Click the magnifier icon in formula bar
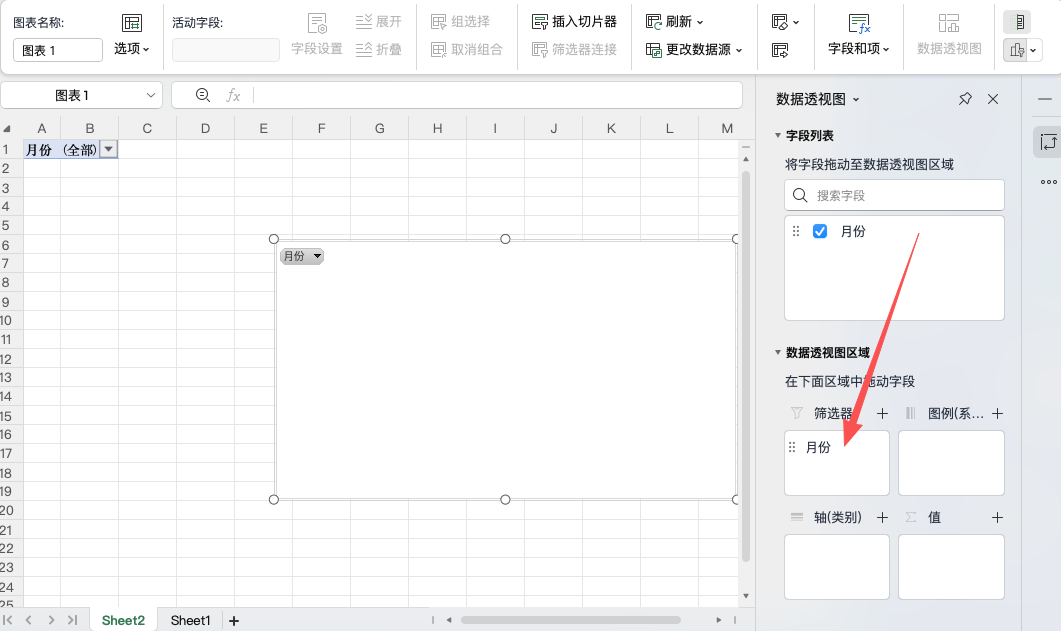 click(x=203, y=94)
